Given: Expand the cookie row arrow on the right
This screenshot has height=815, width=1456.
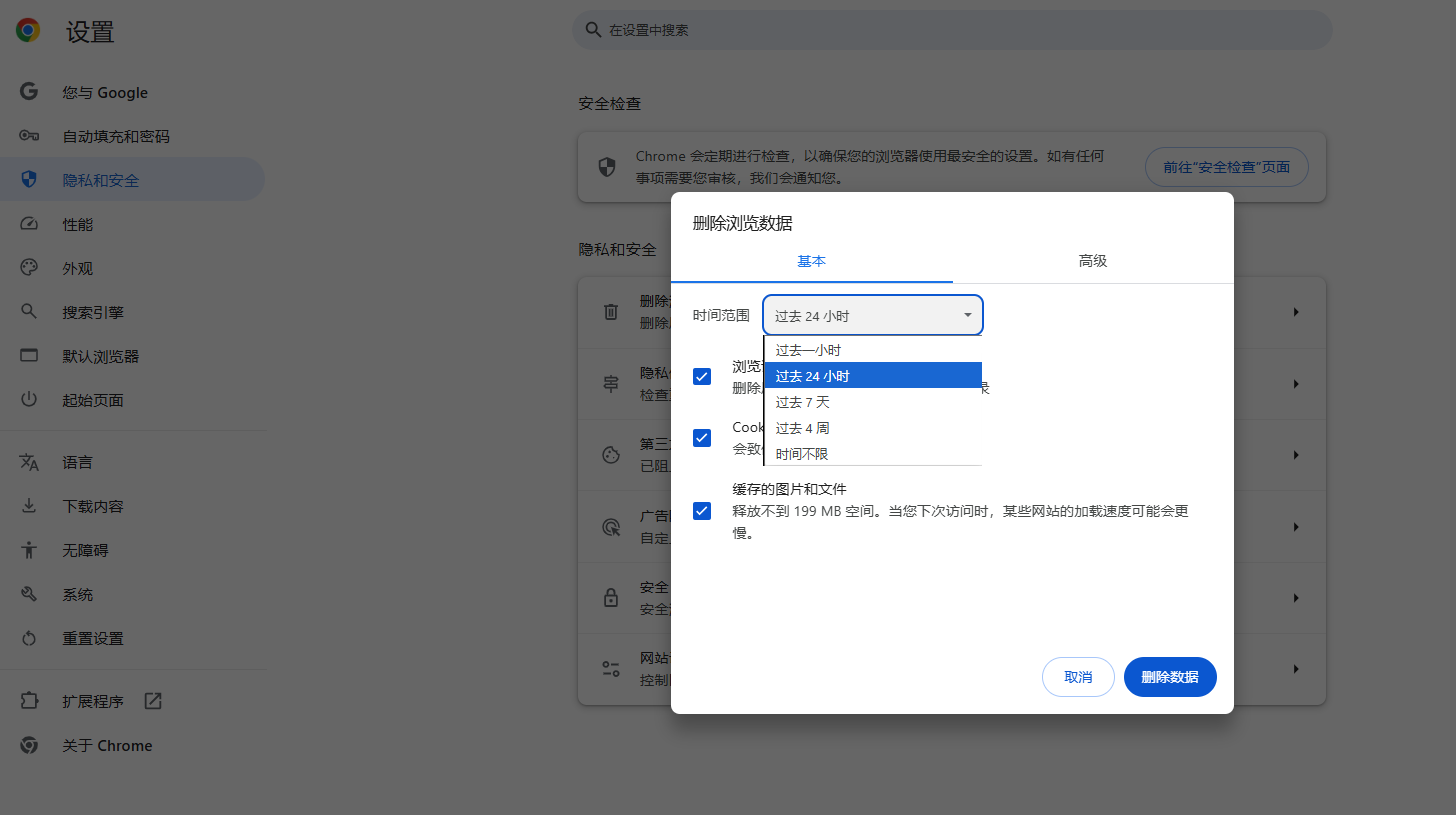Looking at the screenshot, I should coord(1296,455).
